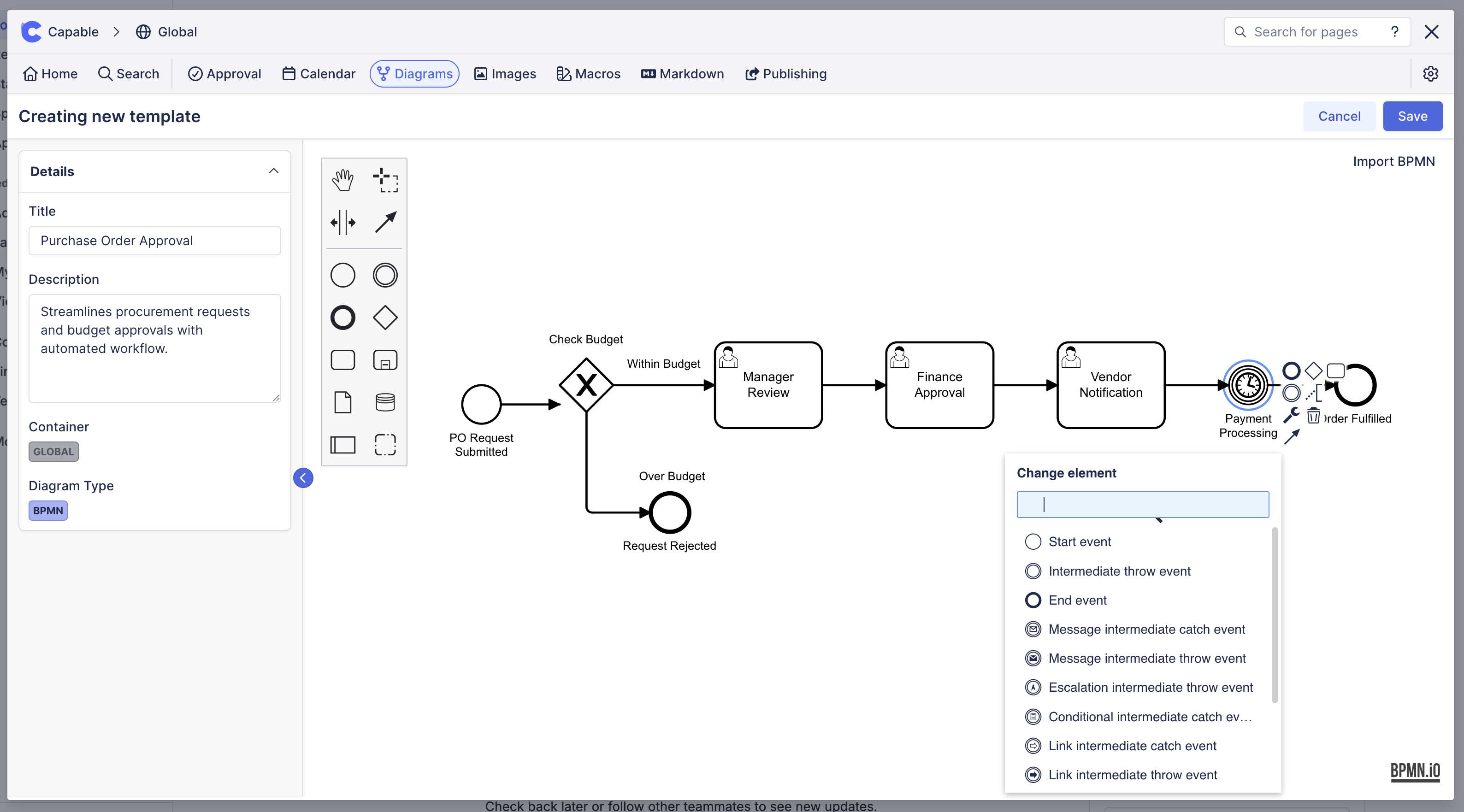Screen dimensions: 1464x812
Task: Select End event in the Change element list
Action: tap(1078, 600)
